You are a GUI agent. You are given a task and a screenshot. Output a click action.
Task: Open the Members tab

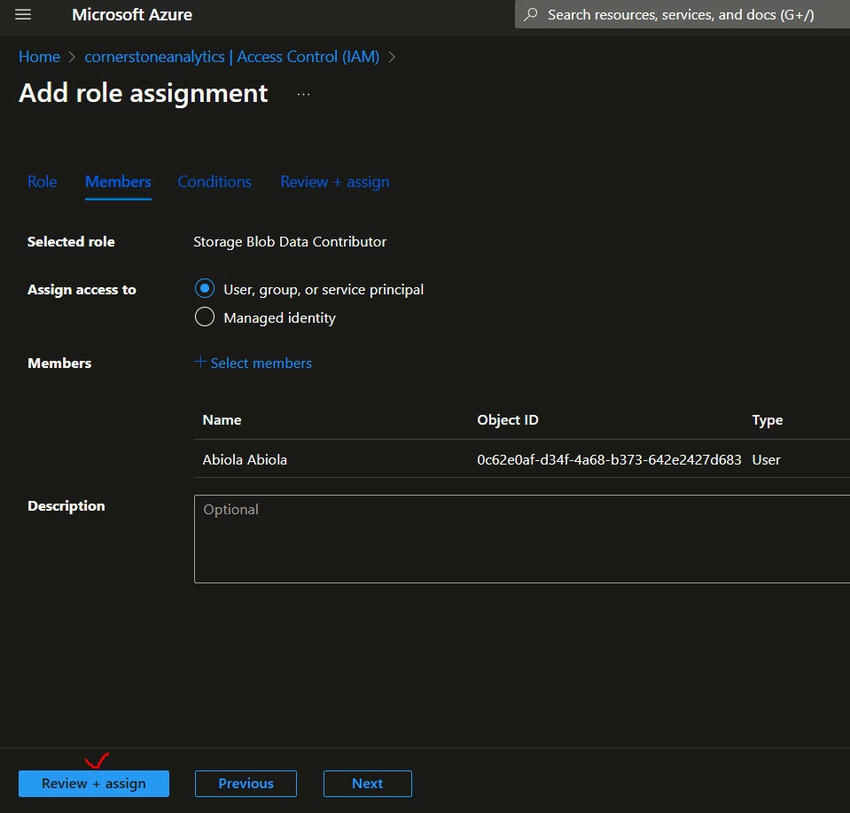click(x=118, y=182)
